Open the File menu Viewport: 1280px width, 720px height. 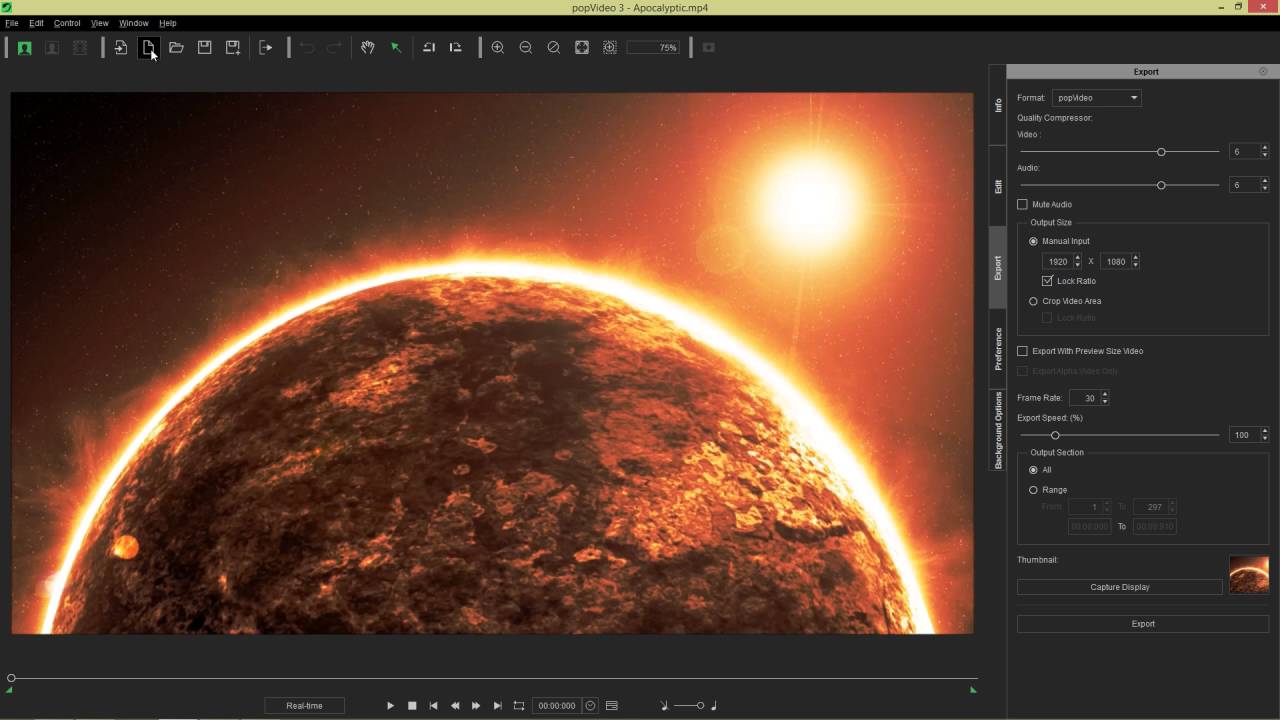click(x=12, y=23)
